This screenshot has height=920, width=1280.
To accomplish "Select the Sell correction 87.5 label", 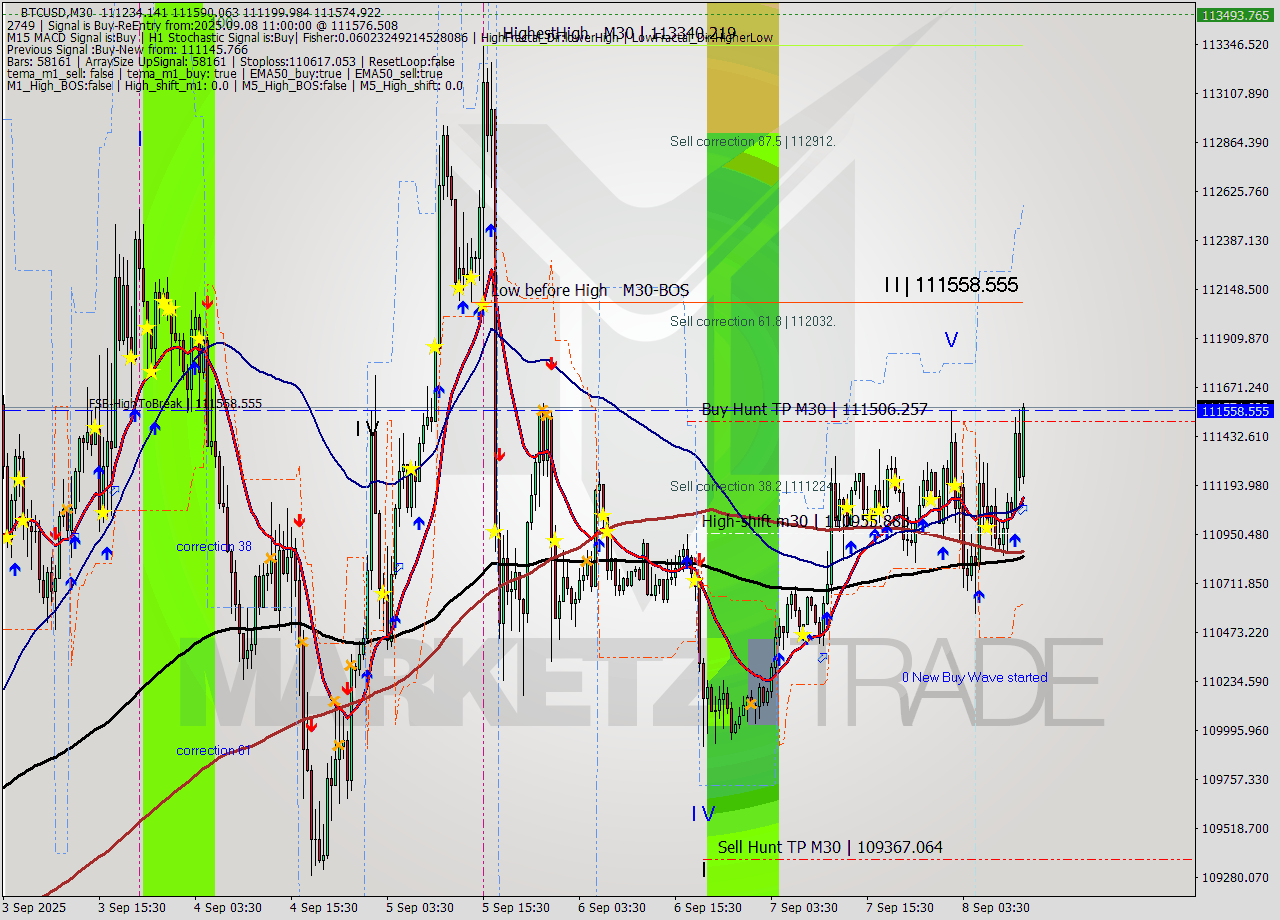I will click(752, 142).
